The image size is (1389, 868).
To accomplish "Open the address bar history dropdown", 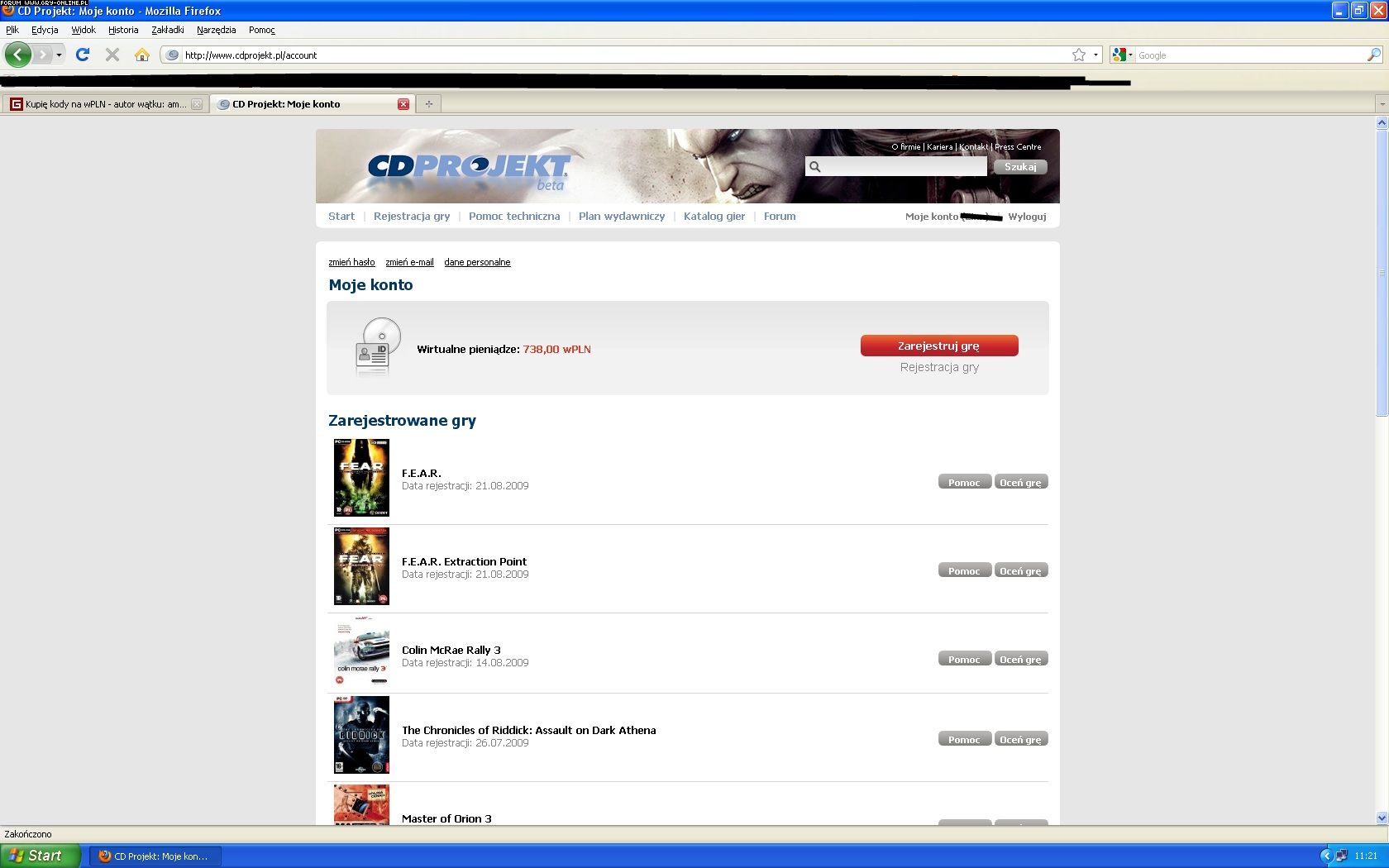I will tap(1095, 55).
